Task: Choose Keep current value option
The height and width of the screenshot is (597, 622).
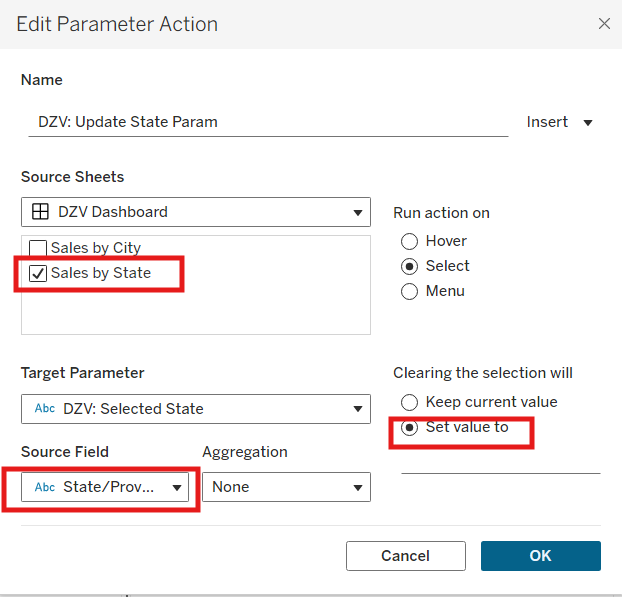Action: 409,402
